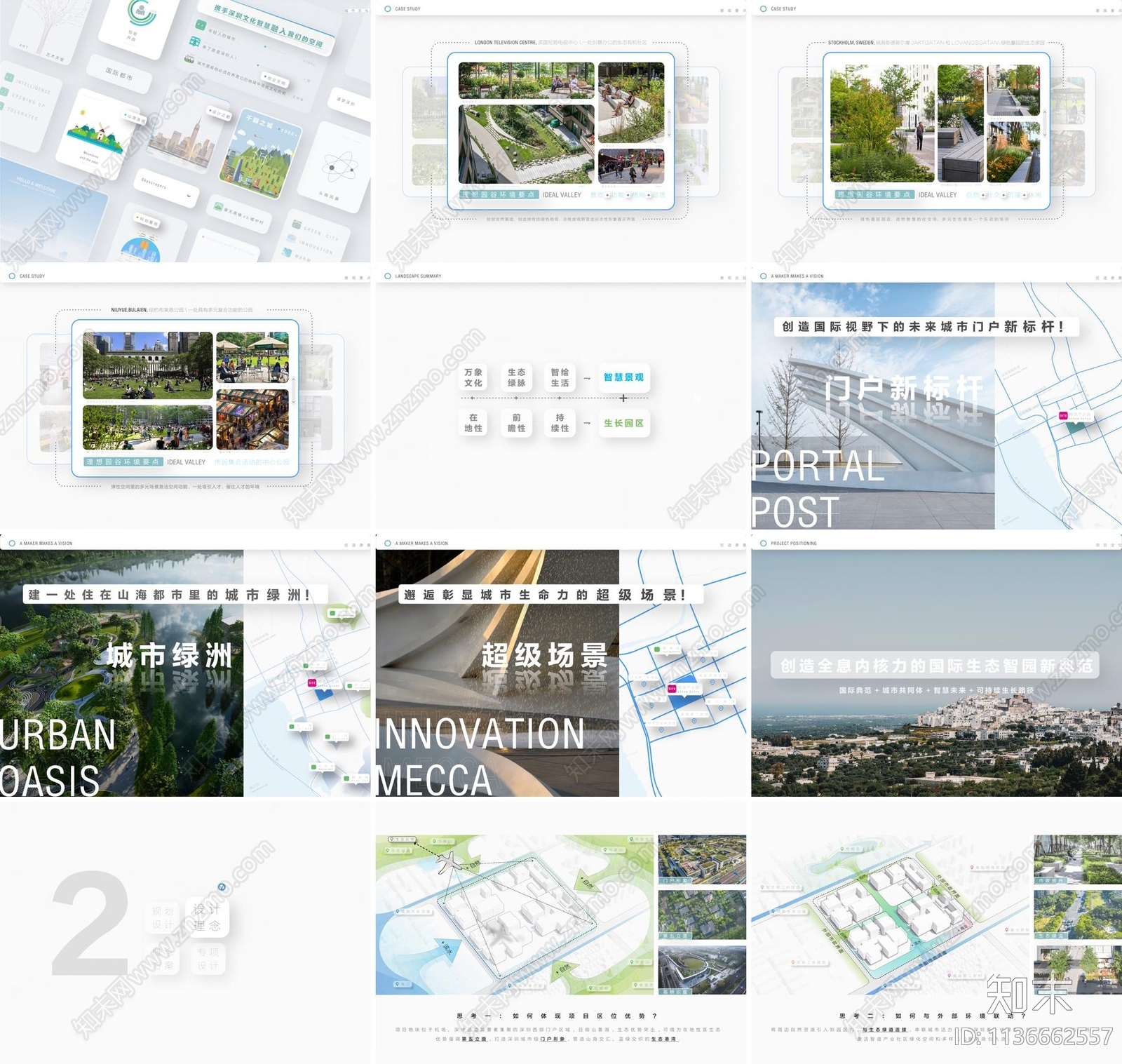Image resolution: width=1122 pixels, height=1064 pixels.
Task: Click IDEAL VALLEY label in the London slide
Action: [x=562, y=195]
